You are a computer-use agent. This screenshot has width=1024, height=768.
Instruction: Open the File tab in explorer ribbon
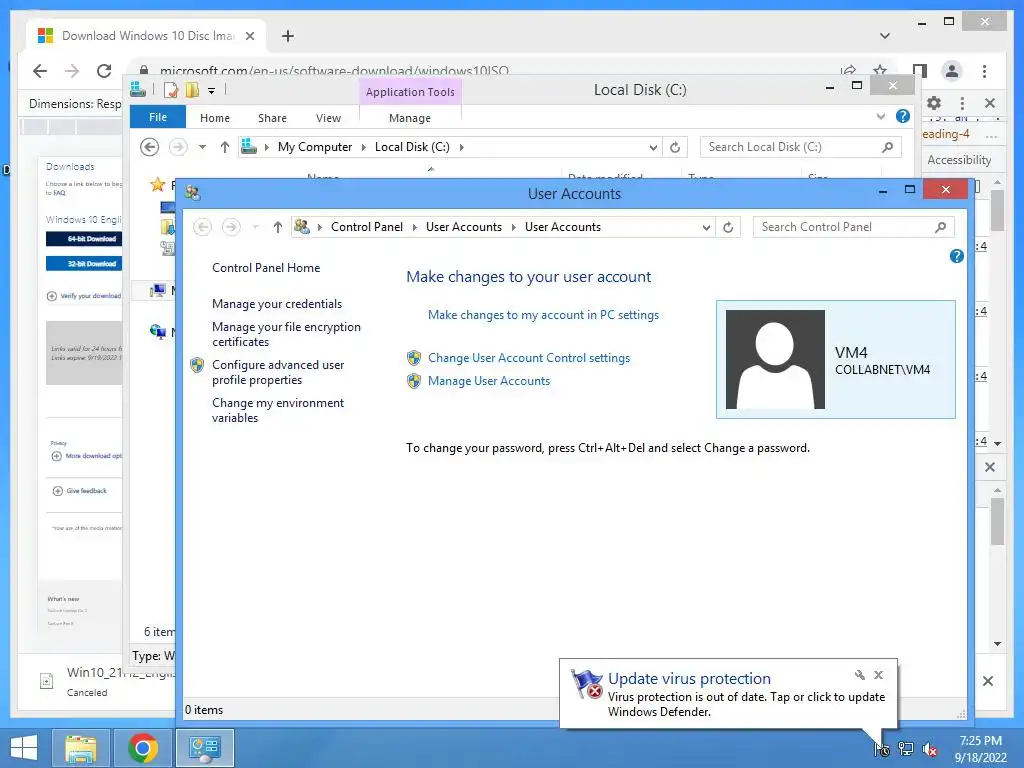pos(157,118)
